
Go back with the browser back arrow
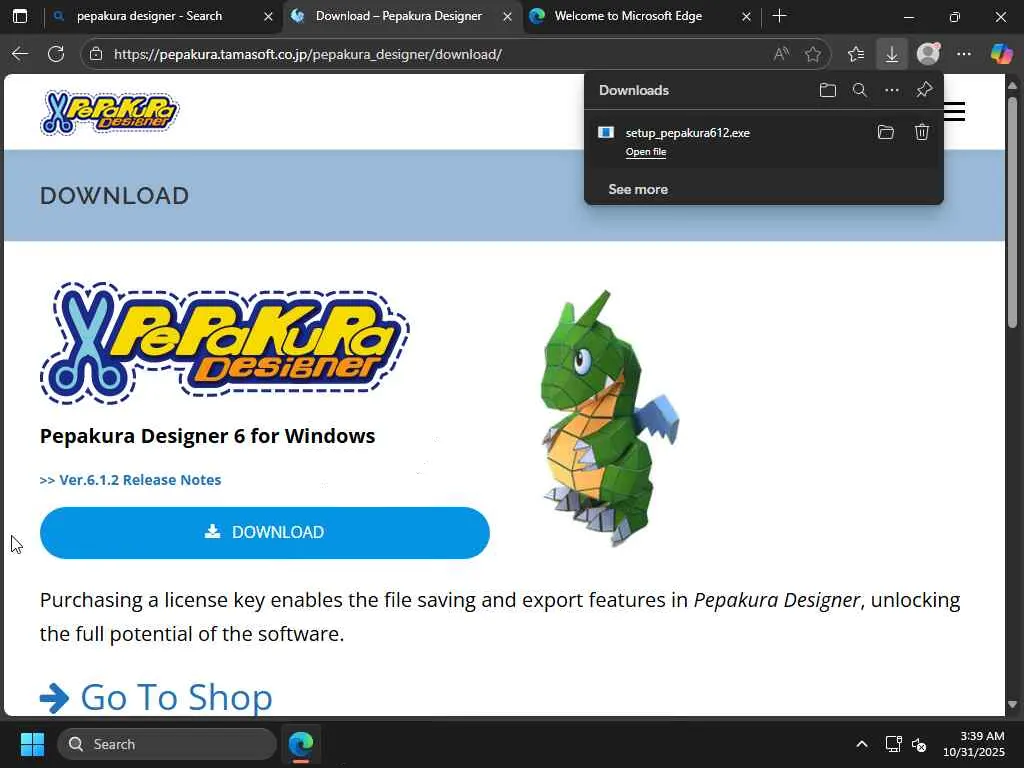[x=20, y=54]
